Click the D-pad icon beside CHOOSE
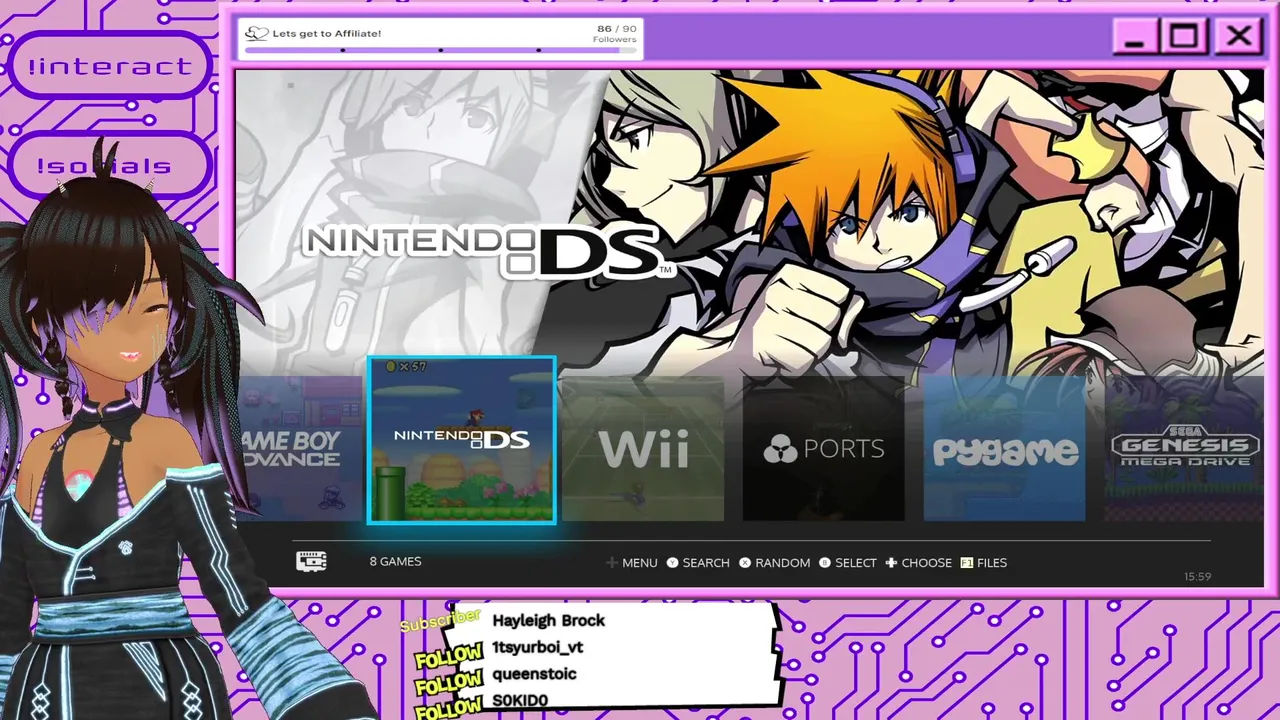1280x720 pixels. coord(891,563)
